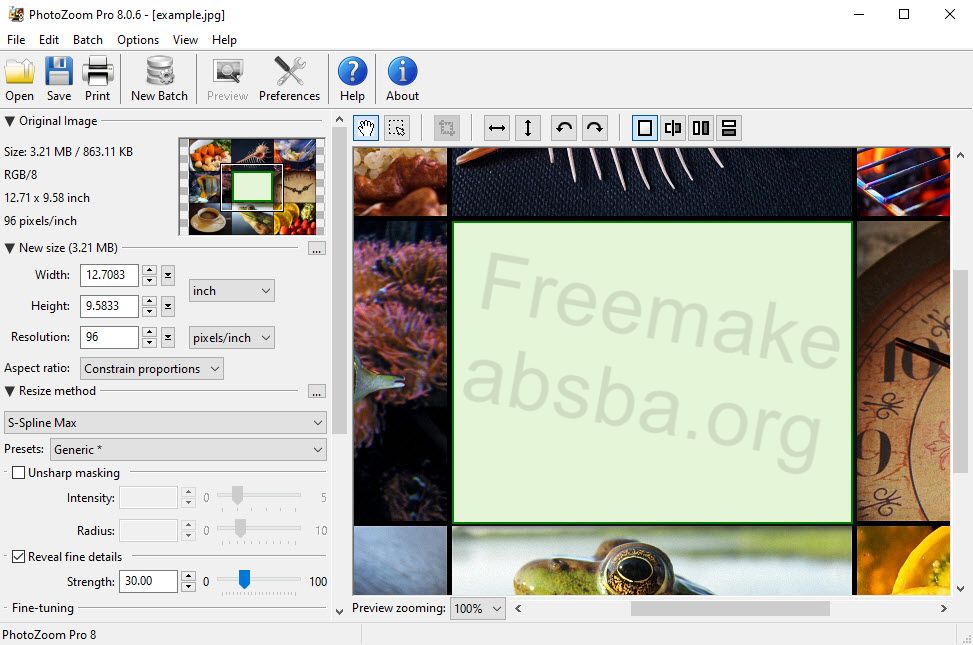Click the original image navigator thumbnail
Screen dimensions: 973x645
tap(252, 187)
